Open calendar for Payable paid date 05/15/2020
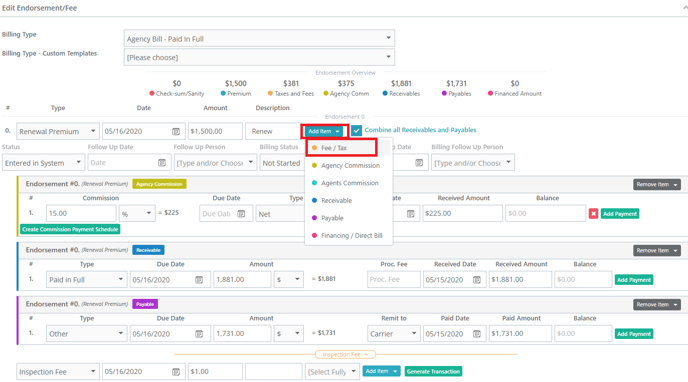Image resolution: width=688 pixels, height=382 pixels. pyautogui.click(x=477, y=334)
